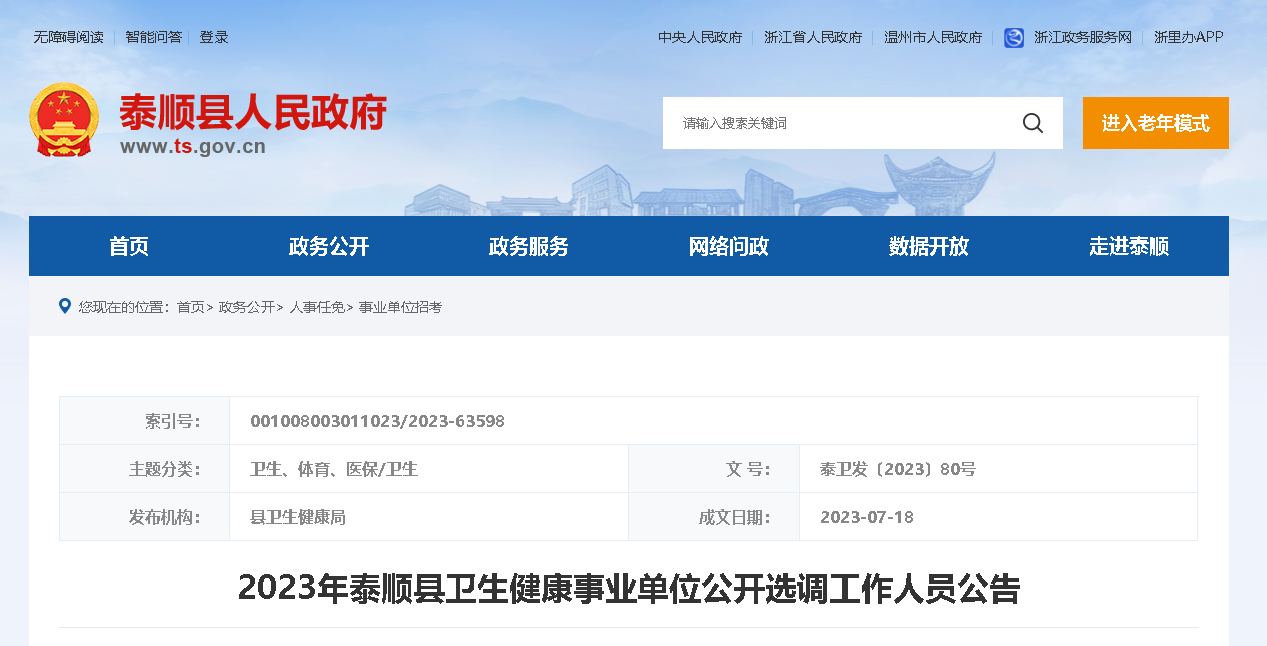Click the location pin icon in breadcrumb
Screen dimensions: 1267x646
(65, 306)
